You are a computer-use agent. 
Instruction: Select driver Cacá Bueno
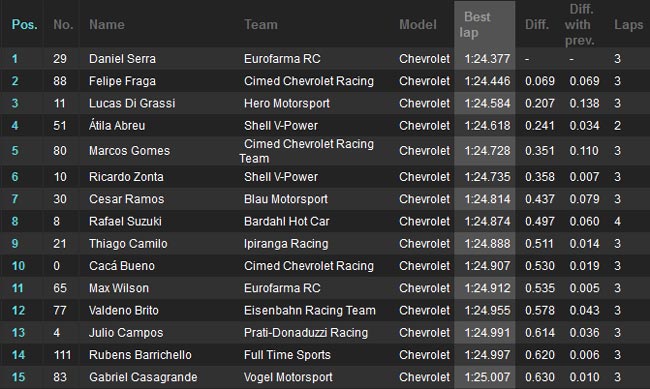click(122, 266)
